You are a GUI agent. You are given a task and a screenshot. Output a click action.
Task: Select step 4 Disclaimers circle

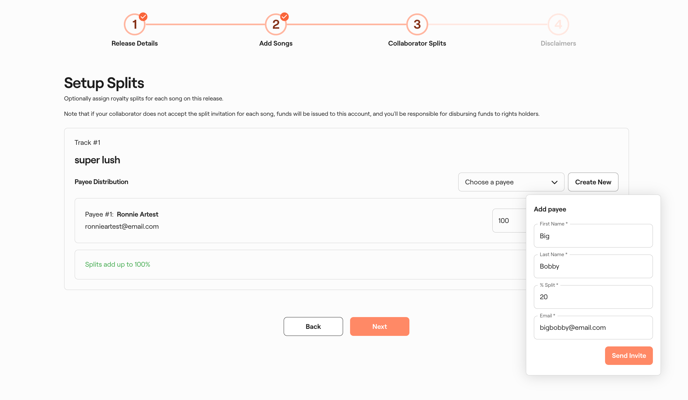click(558, 25)
